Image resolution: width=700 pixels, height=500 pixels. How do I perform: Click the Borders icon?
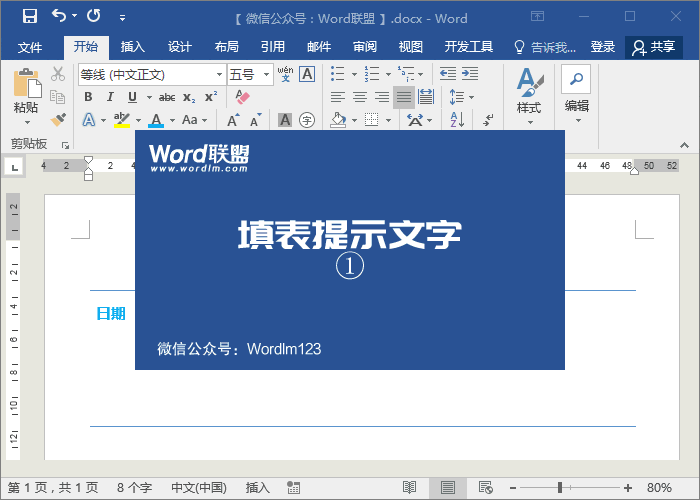click(371, 120)
